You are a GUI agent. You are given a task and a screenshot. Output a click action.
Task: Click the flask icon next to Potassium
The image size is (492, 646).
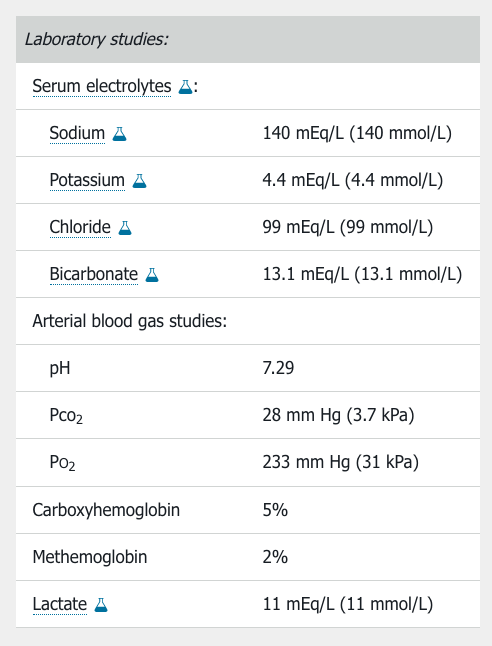pyautogui.click(x=139, y=181)
